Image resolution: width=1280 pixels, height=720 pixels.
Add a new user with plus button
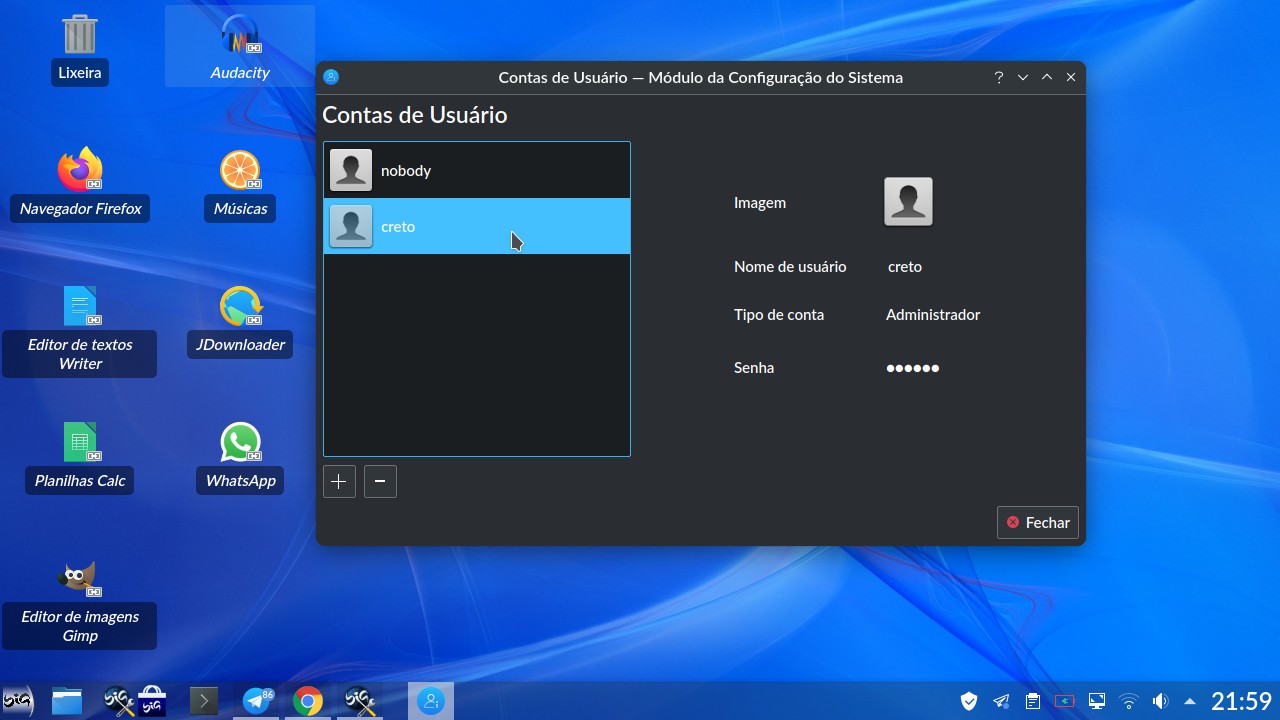(x=339, y=481)
